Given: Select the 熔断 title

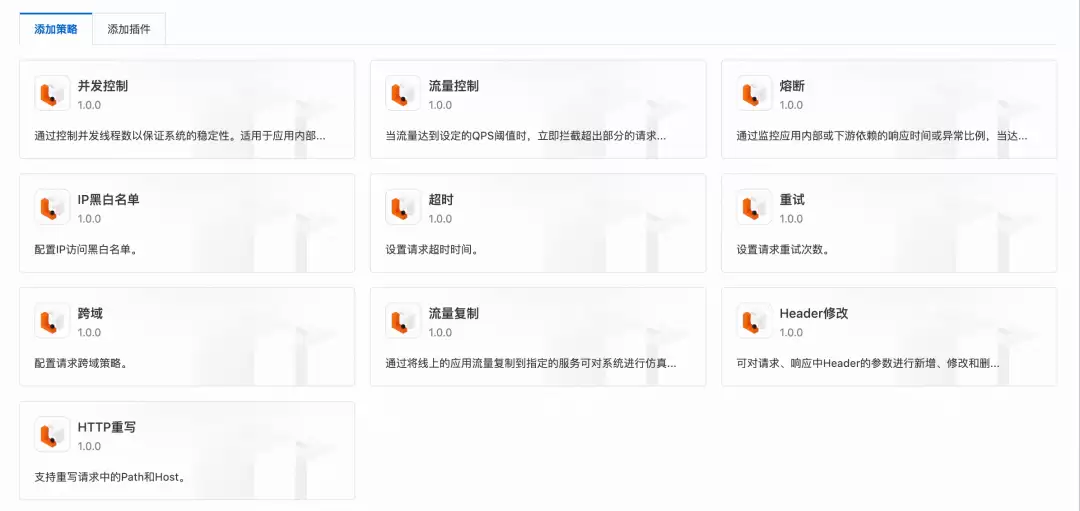Looking at the screenshot, I should [x=792, y=86].
